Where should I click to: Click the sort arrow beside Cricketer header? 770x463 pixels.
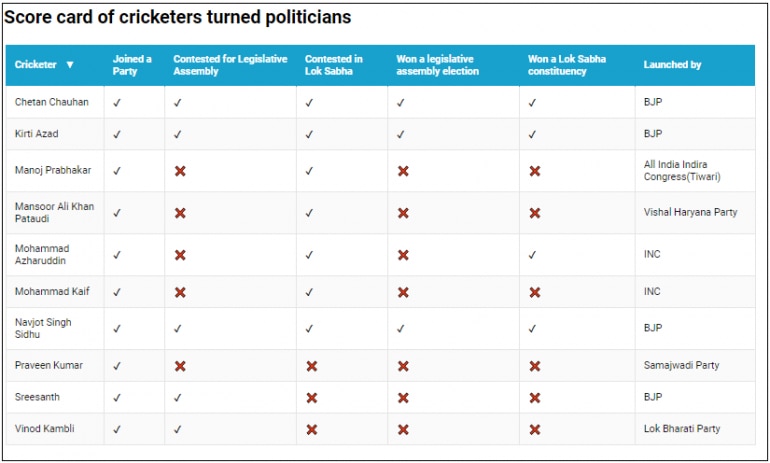coord(70,65)
